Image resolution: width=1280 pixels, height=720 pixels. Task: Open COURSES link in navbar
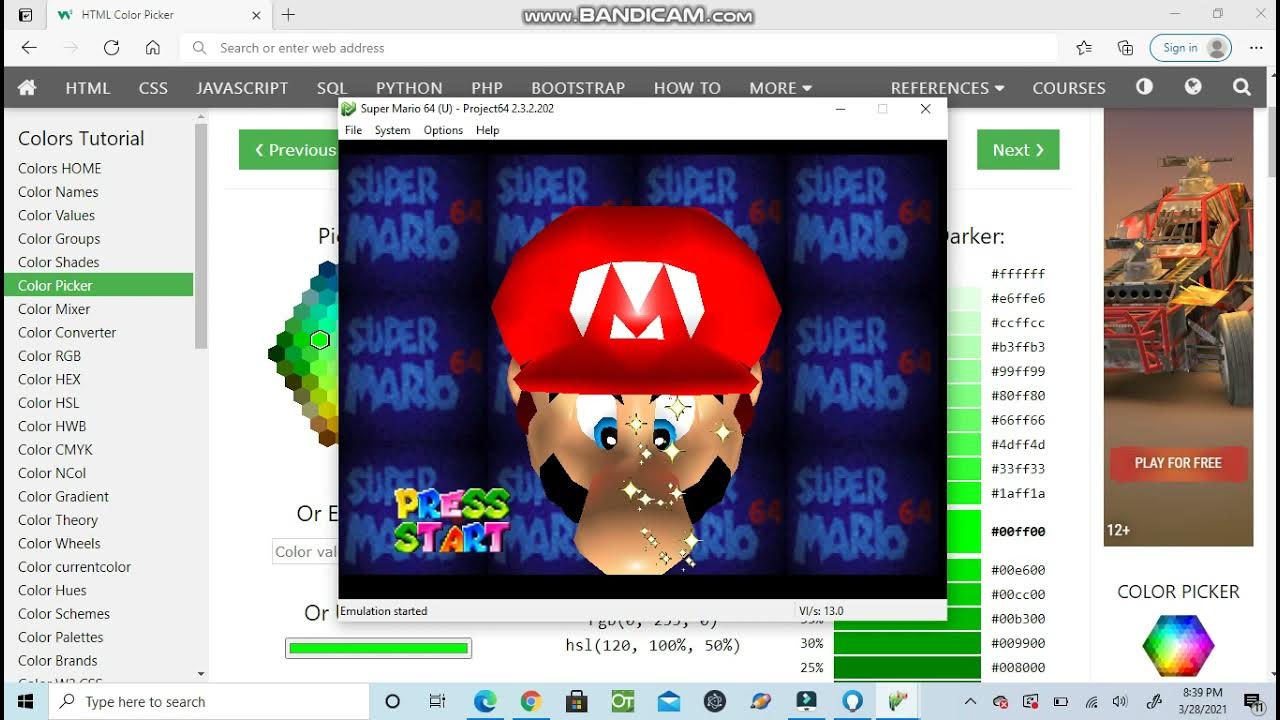coord(1069,88)
